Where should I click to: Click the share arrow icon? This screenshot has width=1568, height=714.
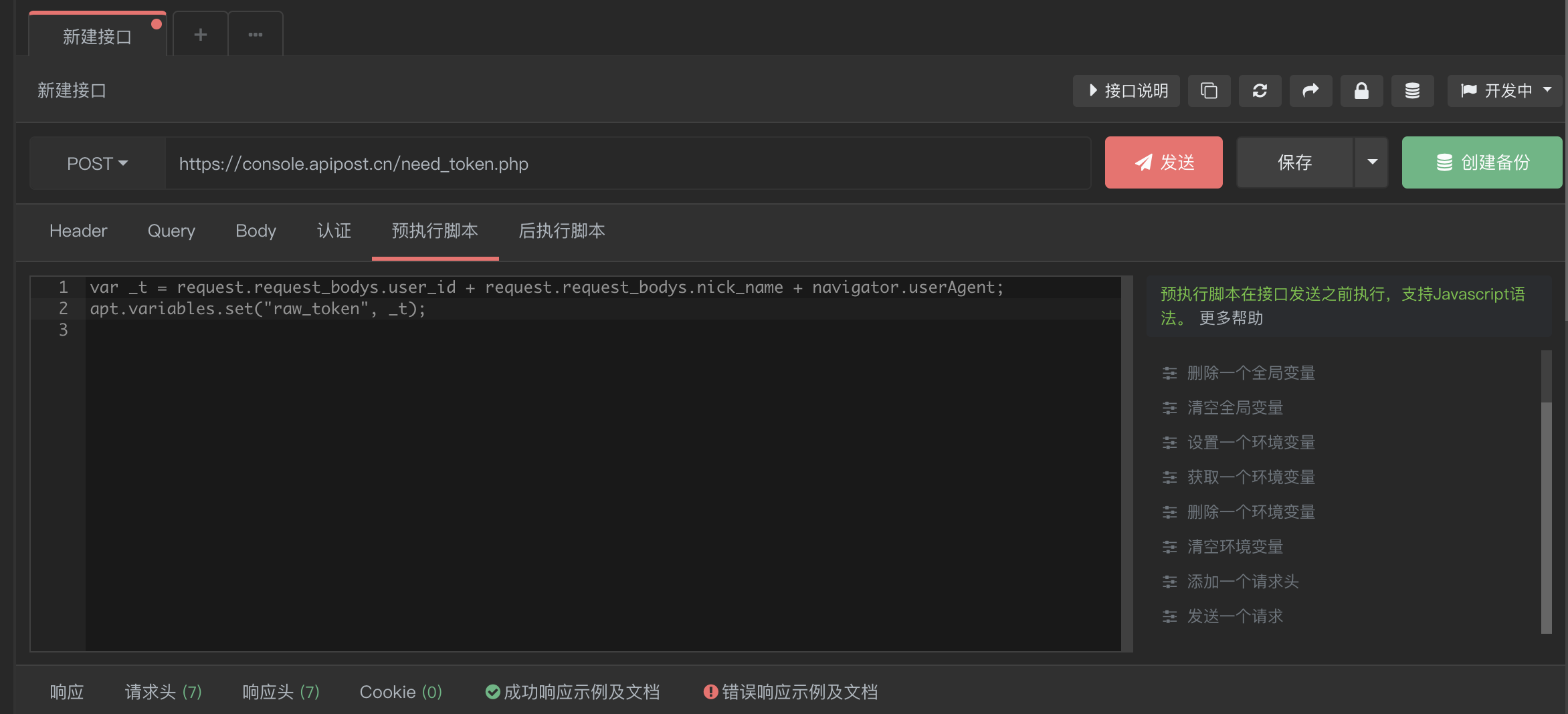coord(1310,90)
